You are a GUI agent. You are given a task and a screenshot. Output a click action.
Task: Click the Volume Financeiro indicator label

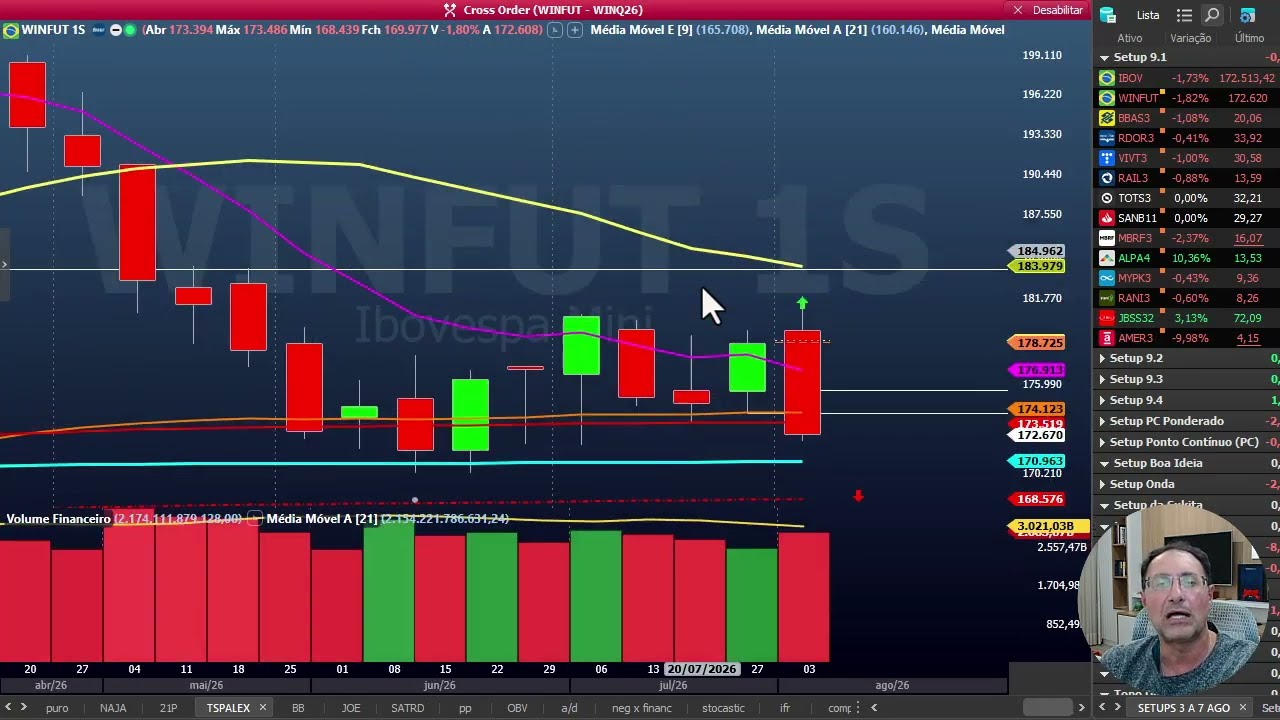[59, 519]
